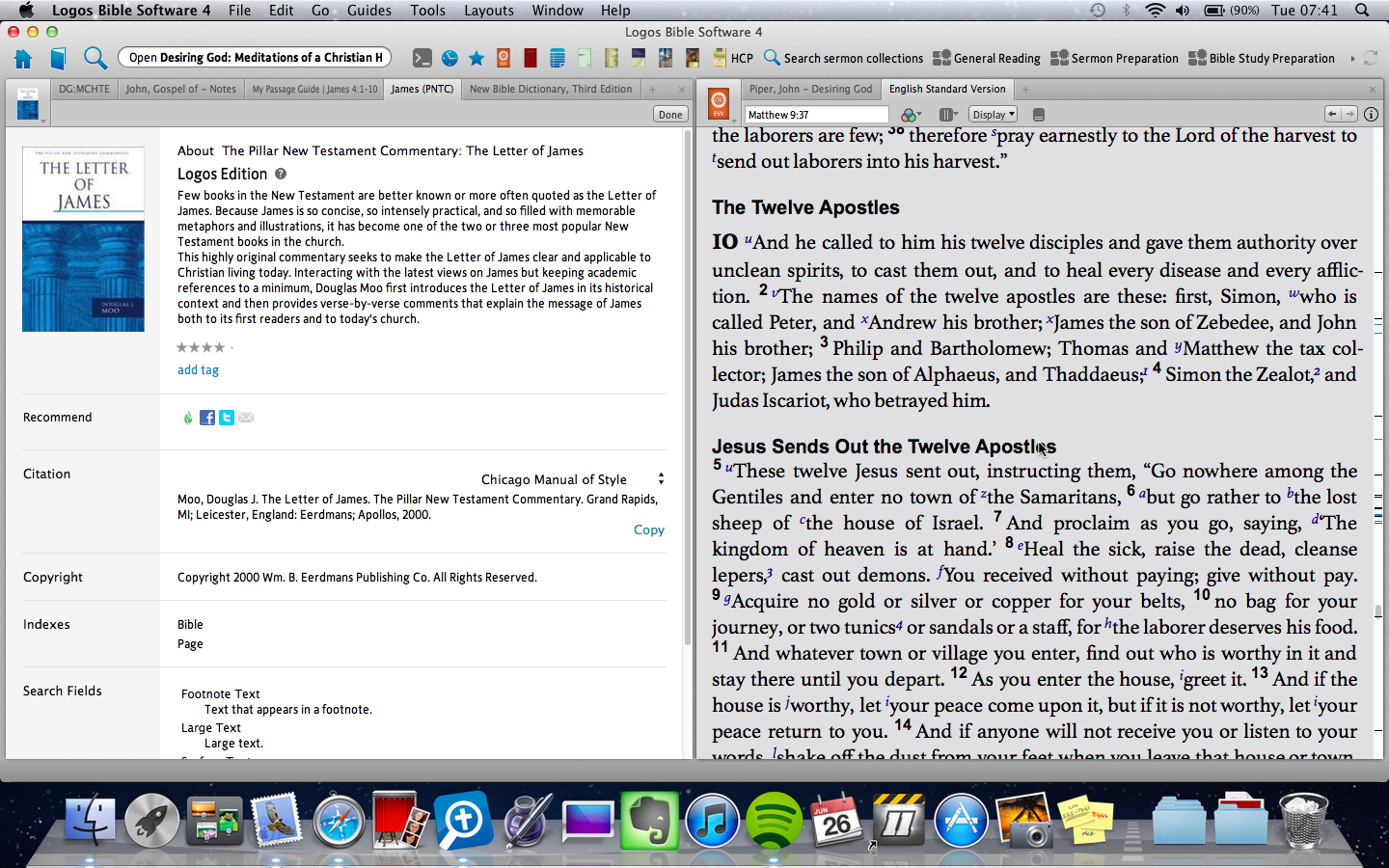The image size is (1389, 868).
Task: Click Search sermon collections shortcut
Action: [843, 58]
